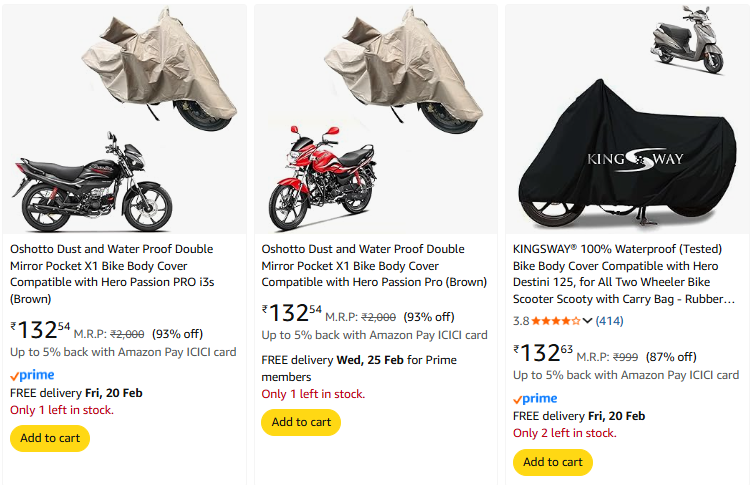Image resolution: width=756 pixels, height=485 pixels.
Task: Click the (87% off) discount label
Action: [x=671, y=357]
